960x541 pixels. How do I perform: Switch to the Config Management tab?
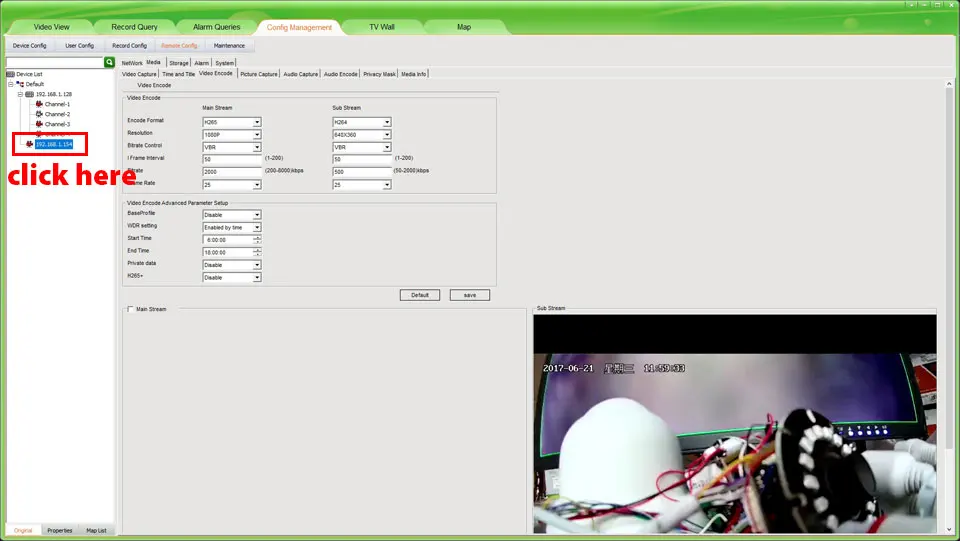[299, 27]
